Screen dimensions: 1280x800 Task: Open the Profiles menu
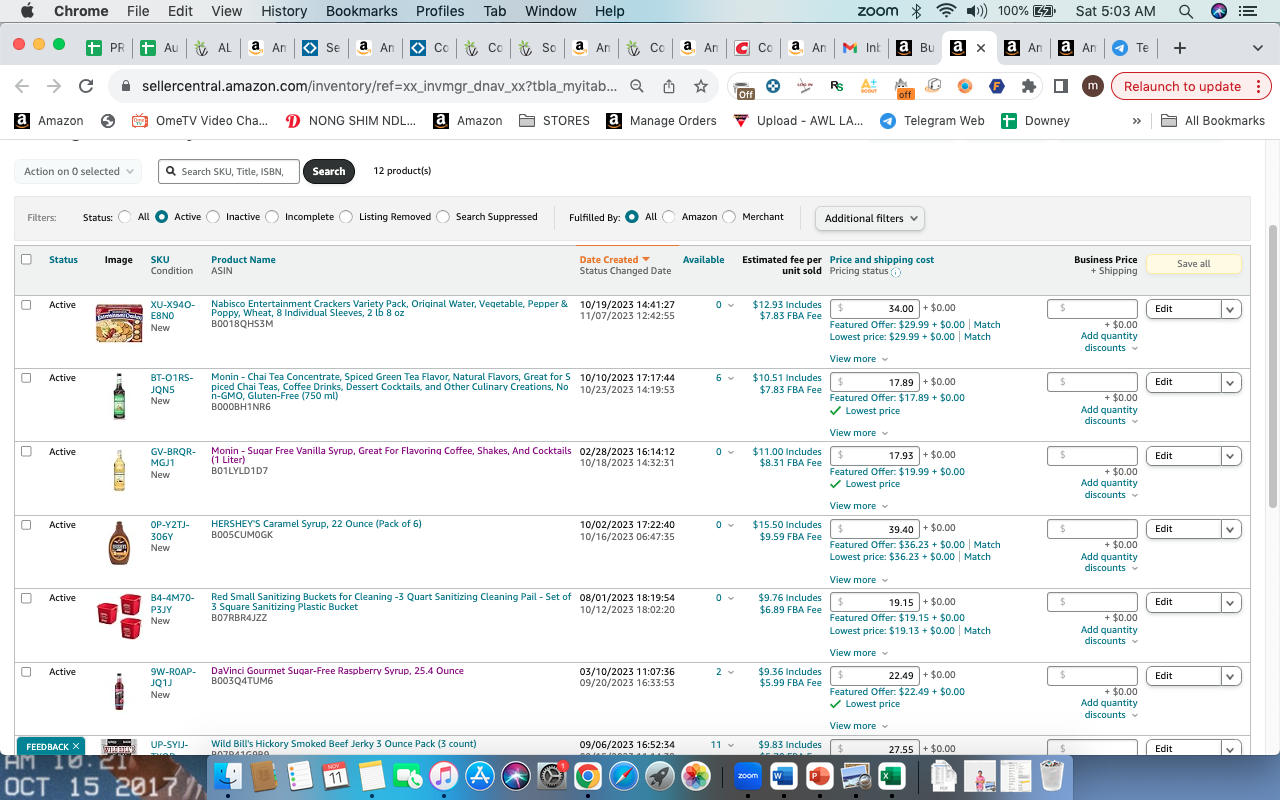click(440, 11)
